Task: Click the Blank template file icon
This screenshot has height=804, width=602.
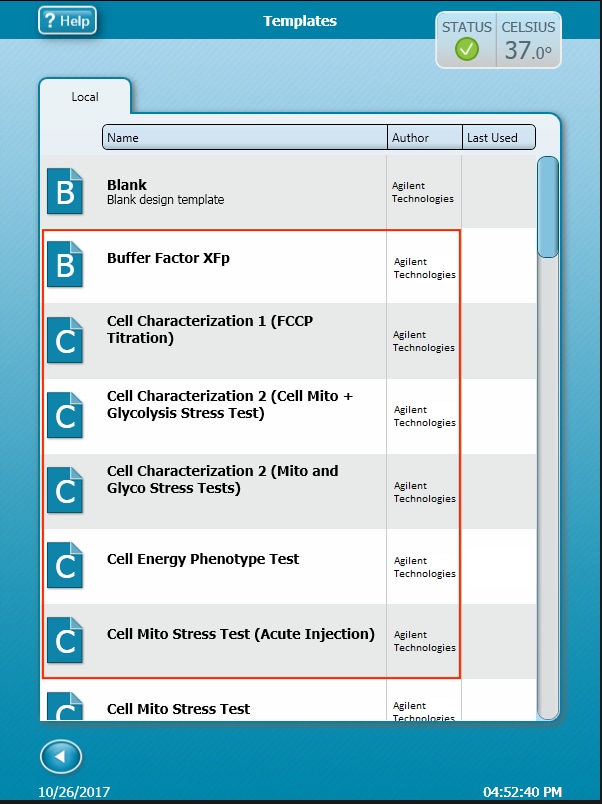Action: (66, 191)
